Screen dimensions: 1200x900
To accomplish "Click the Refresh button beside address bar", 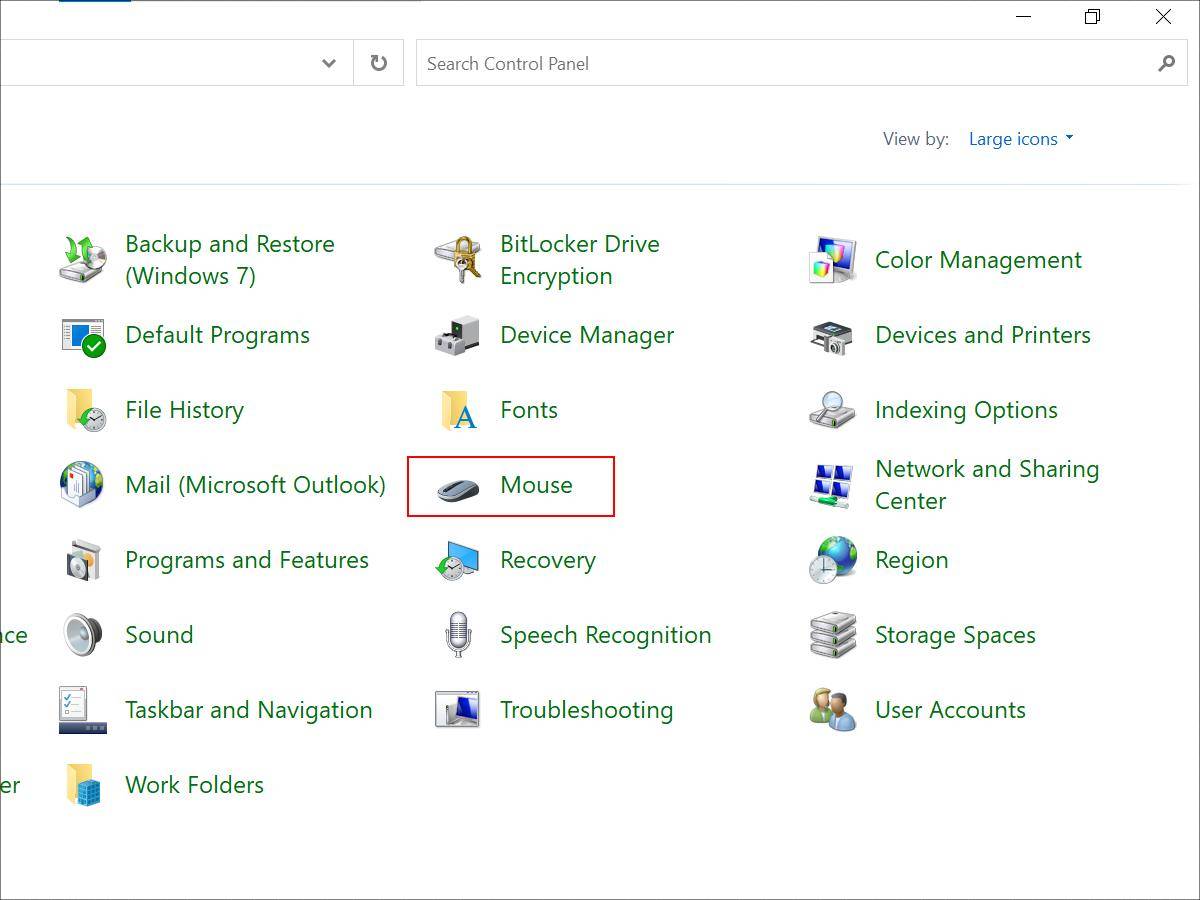I will pyautogui.click(x=378, y=63).
